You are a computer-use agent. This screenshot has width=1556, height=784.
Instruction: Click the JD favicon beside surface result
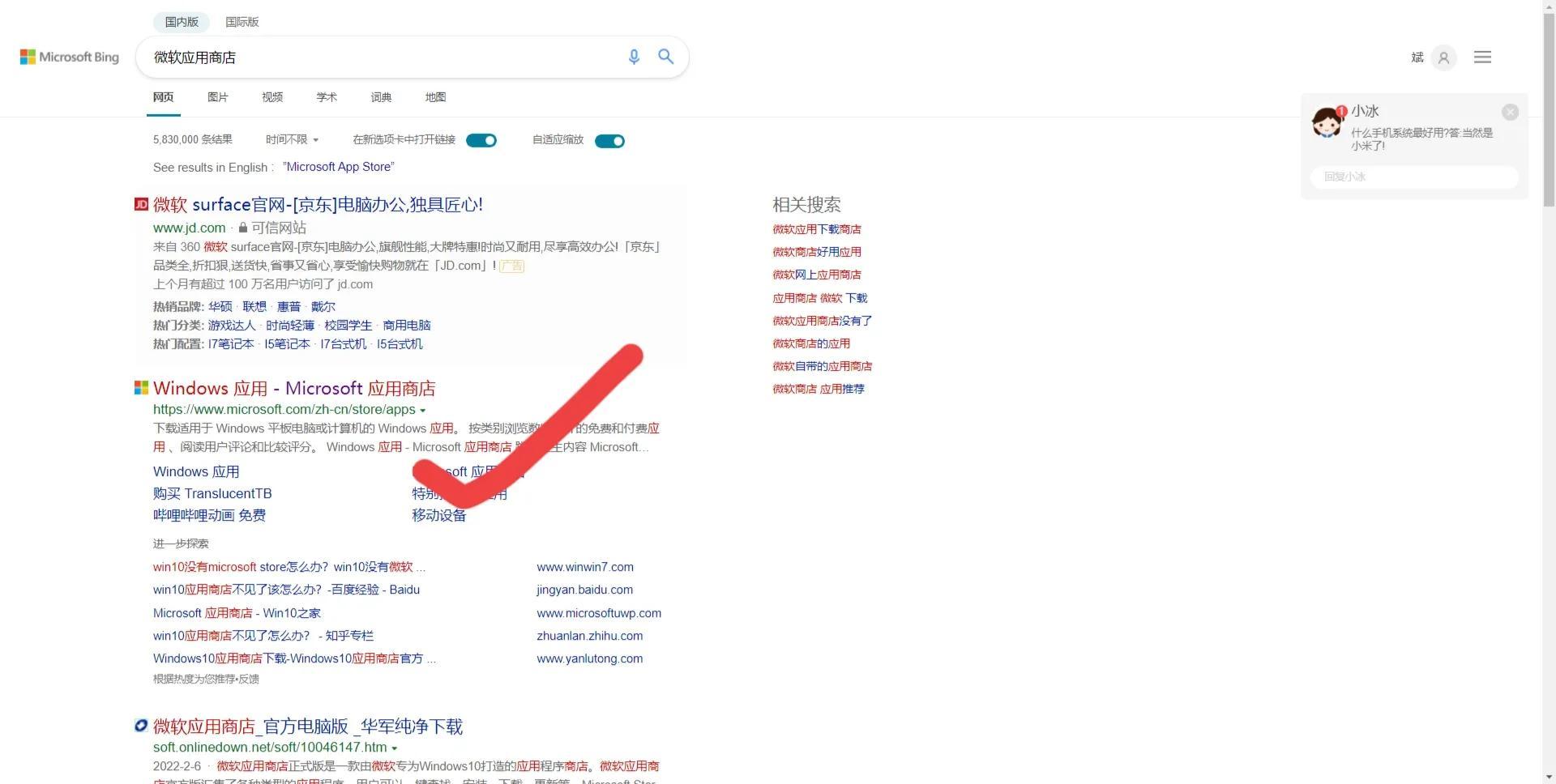pyautogui.click(x=141, y=204)
